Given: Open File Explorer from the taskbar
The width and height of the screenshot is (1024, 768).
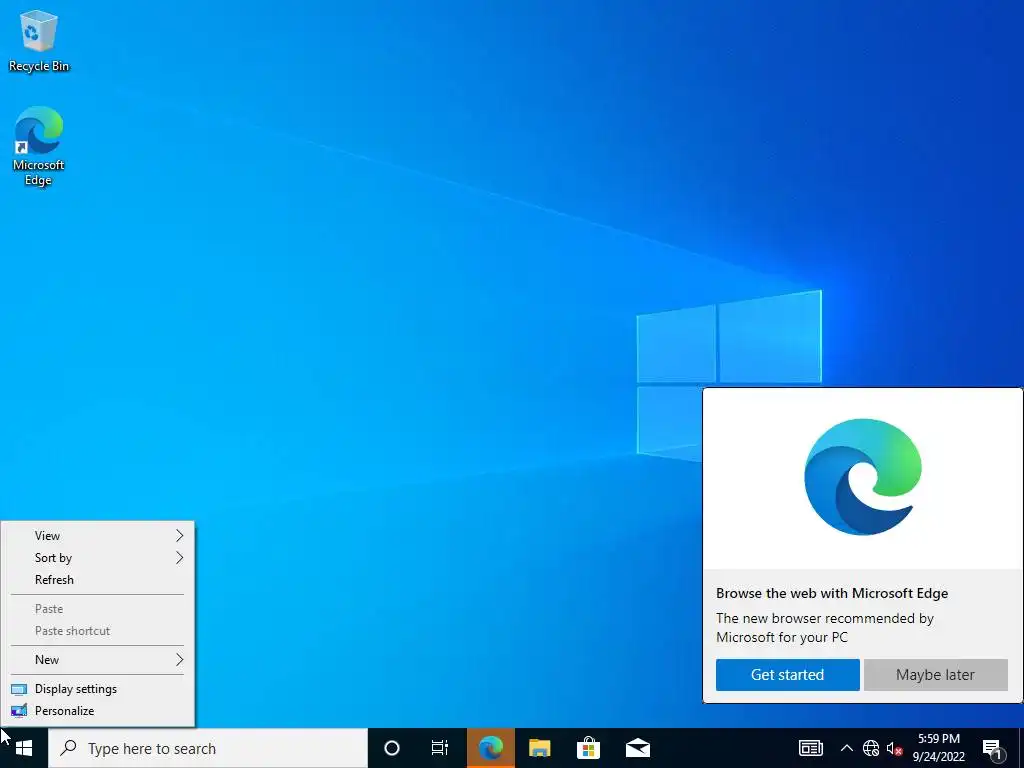Looking at the screenshot, I should (x=539, y=748).
